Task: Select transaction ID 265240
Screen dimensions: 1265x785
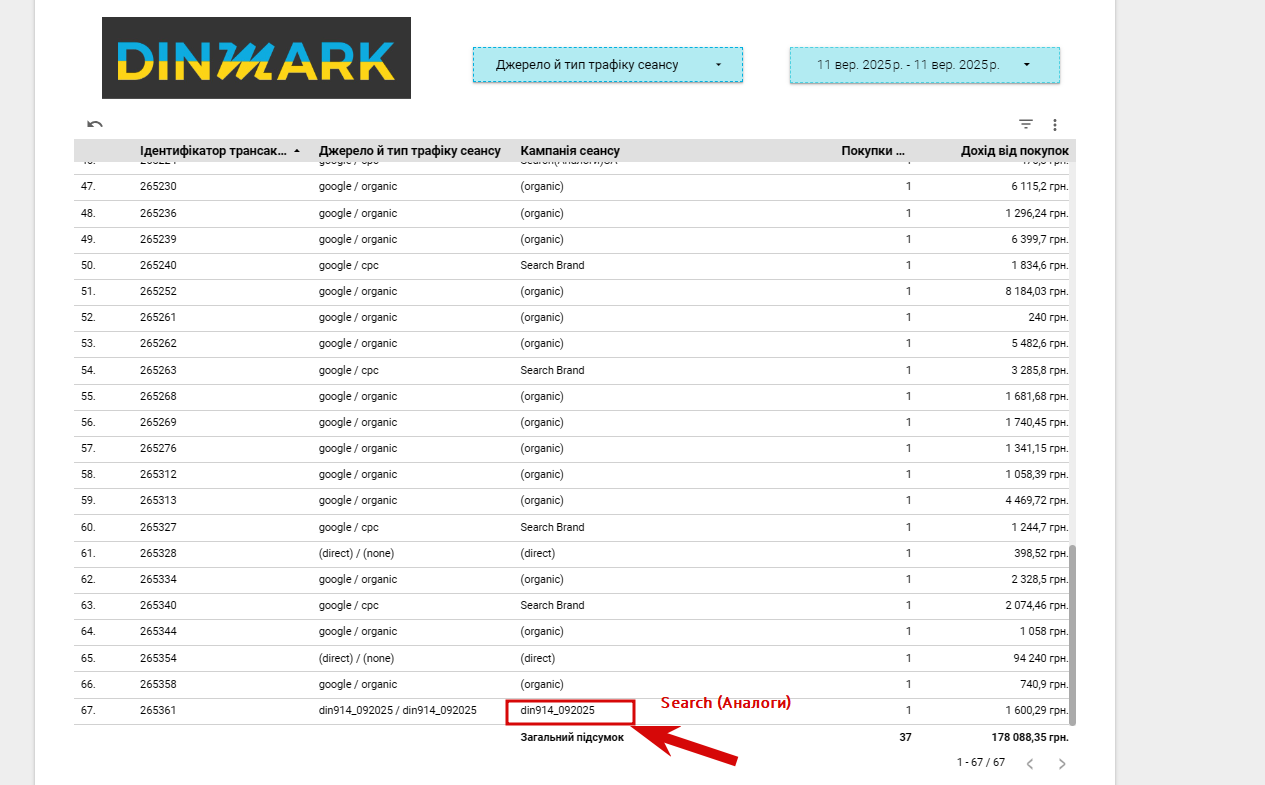Action: pos(158,265)
